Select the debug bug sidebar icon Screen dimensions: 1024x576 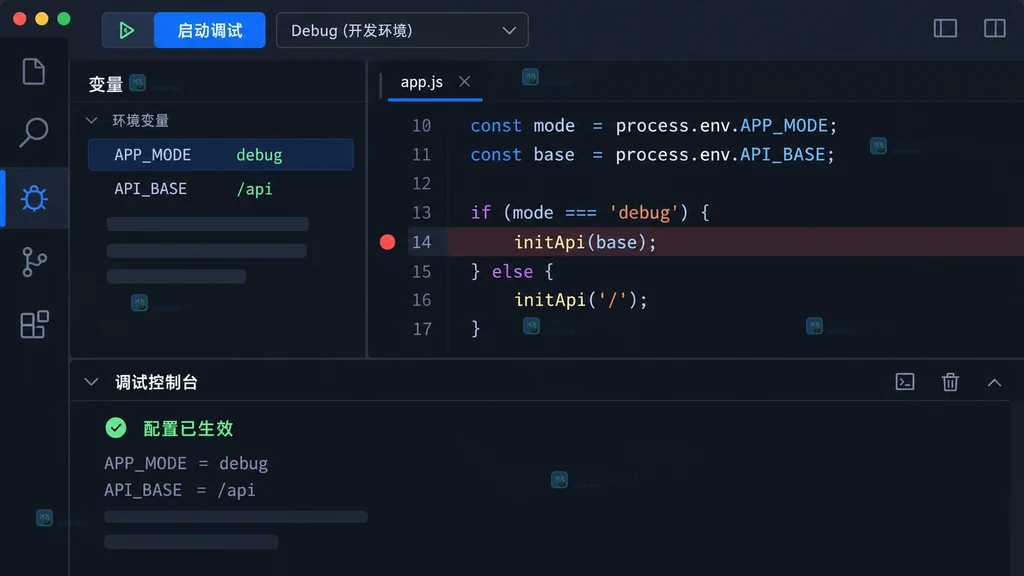pyautogui.click(x=34, y=198)
